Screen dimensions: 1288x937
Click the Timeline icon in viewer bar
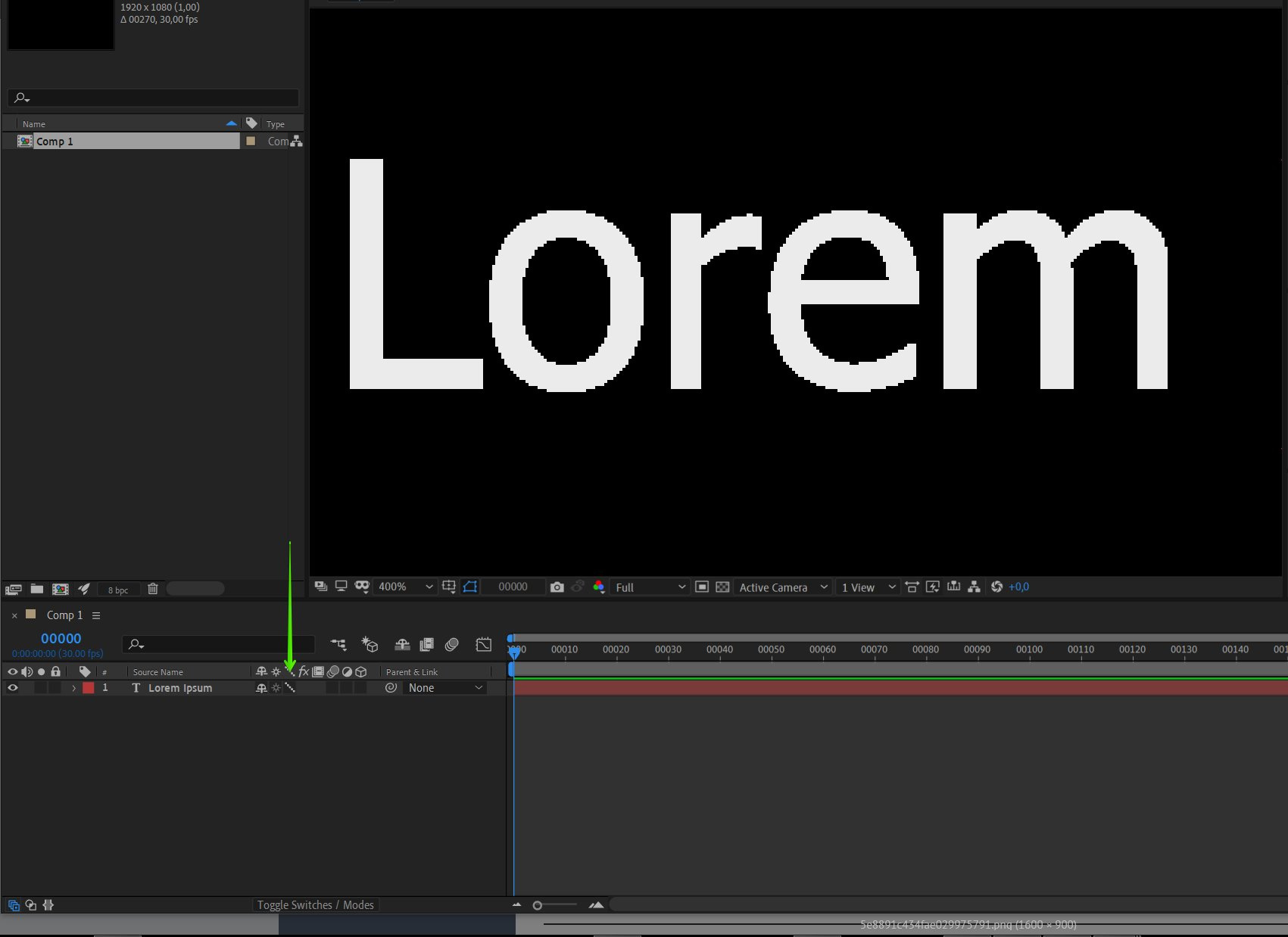click(x=954, y=587)
